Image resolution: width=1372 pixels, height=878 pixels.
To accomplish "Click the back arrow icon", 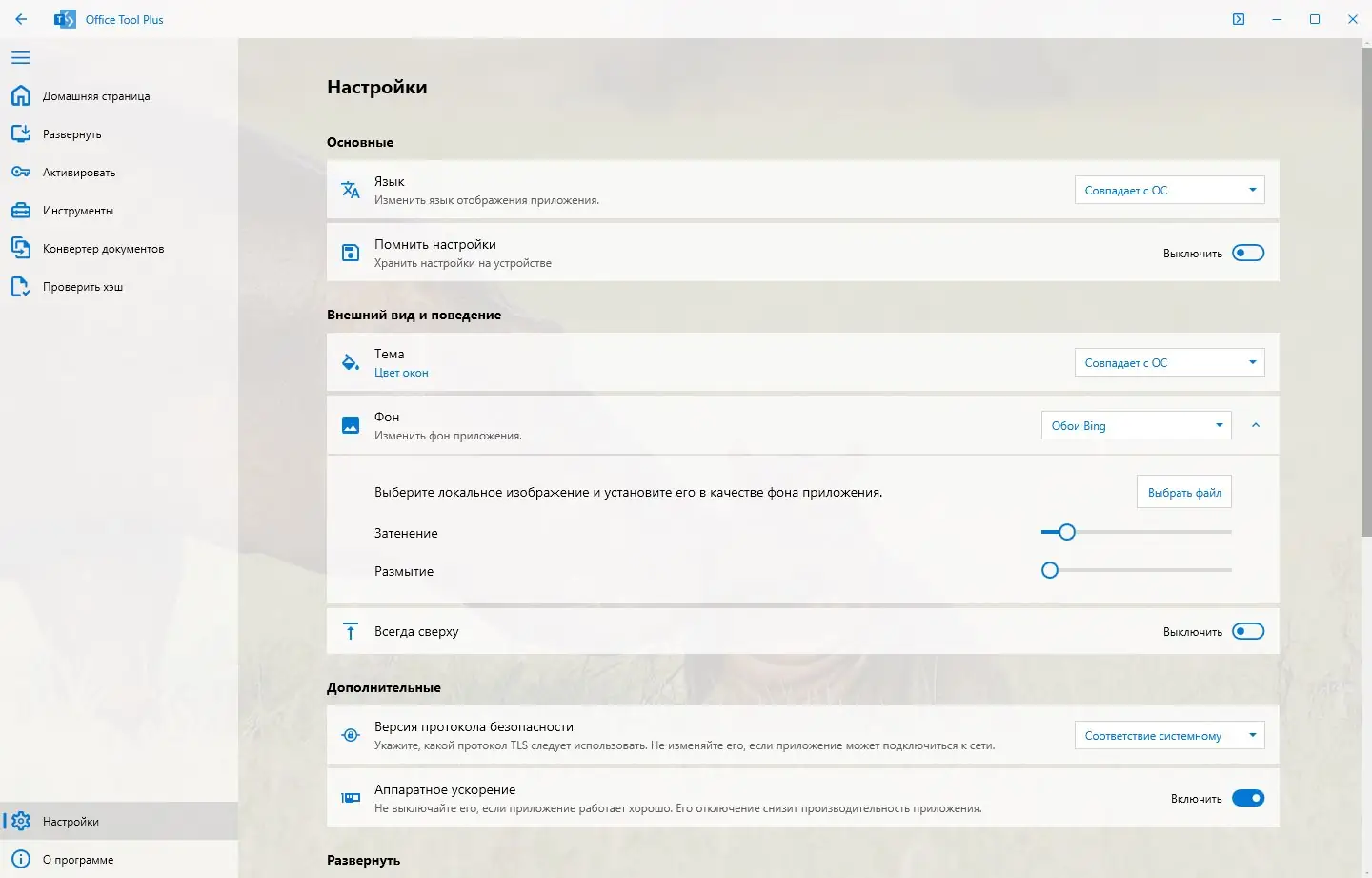I will tap(21, 19).
